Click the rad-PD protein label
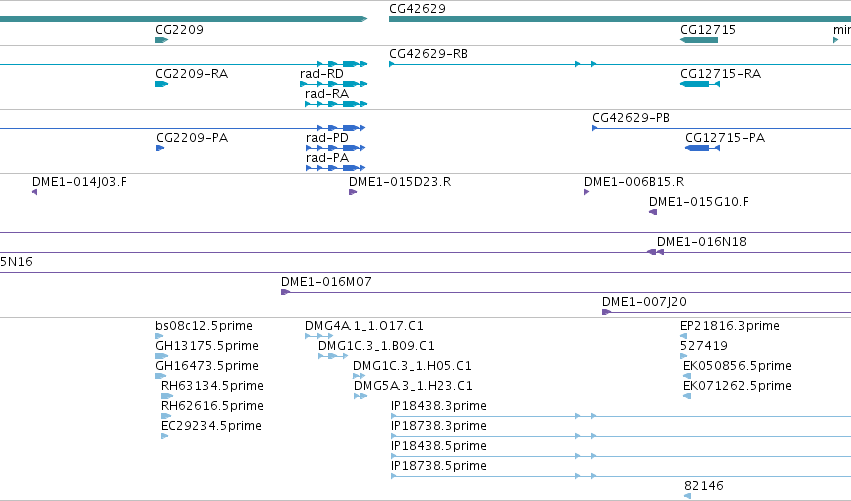851x501 pixels. (327, 138)
